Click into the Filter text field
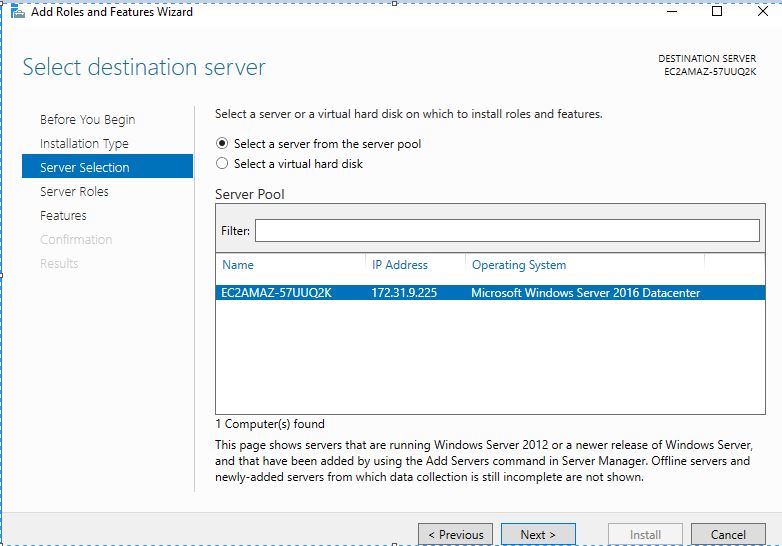Image resolution: width=782 pixels, height=546 pixels. pos(507,231)
